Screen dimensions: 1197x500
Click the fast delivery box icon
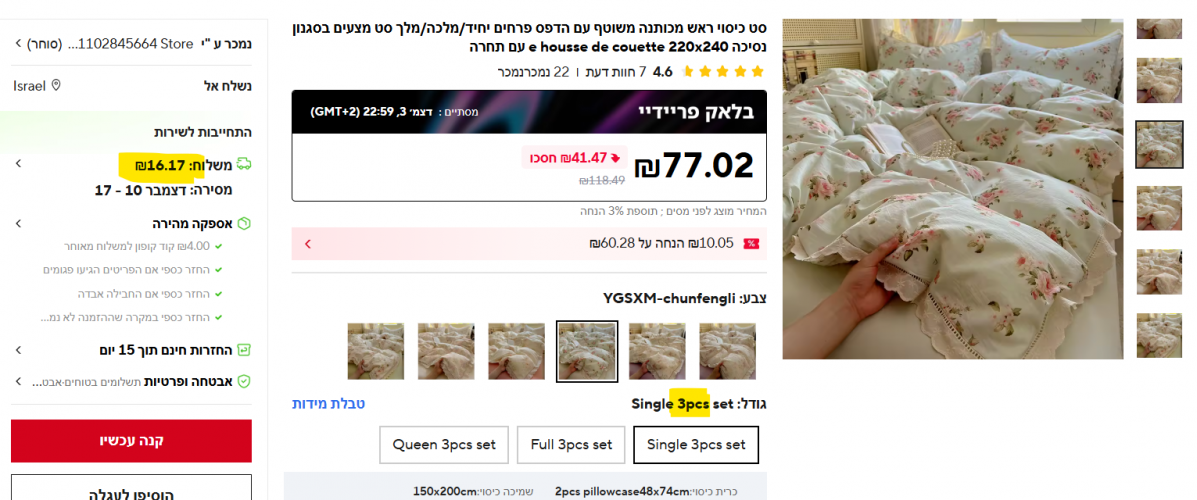point(244,224)
